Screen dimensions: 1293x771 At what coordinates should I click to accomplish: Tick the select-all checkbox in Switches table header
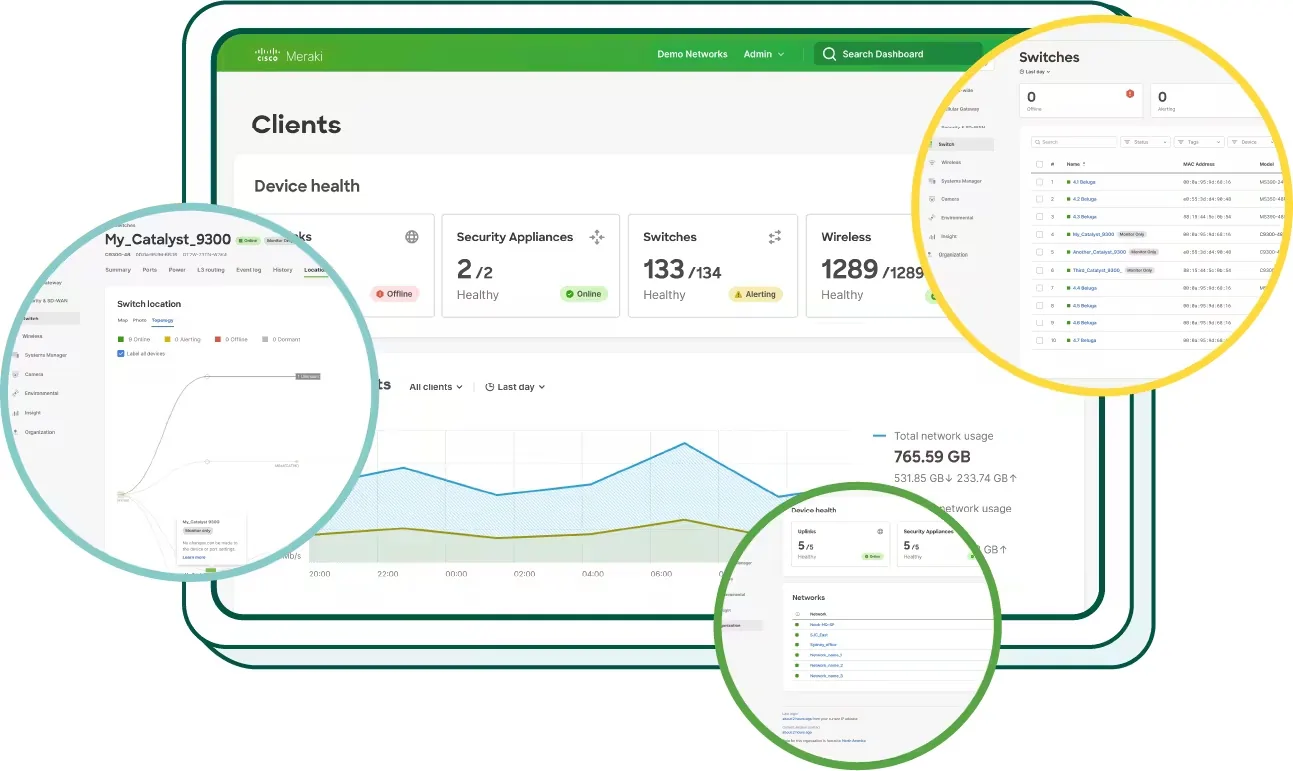coord(1039,164)
